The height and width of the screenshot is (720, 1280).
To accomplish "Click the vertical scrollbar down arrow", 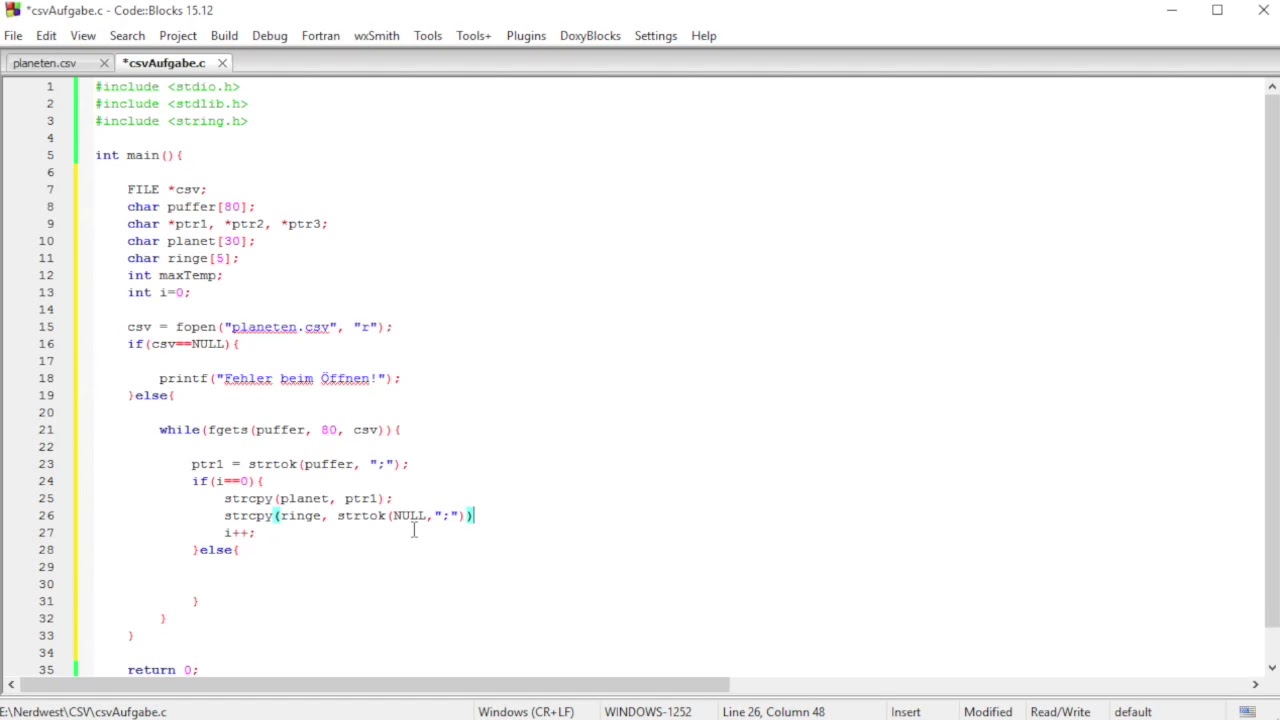I will [x=1272, y=668].
